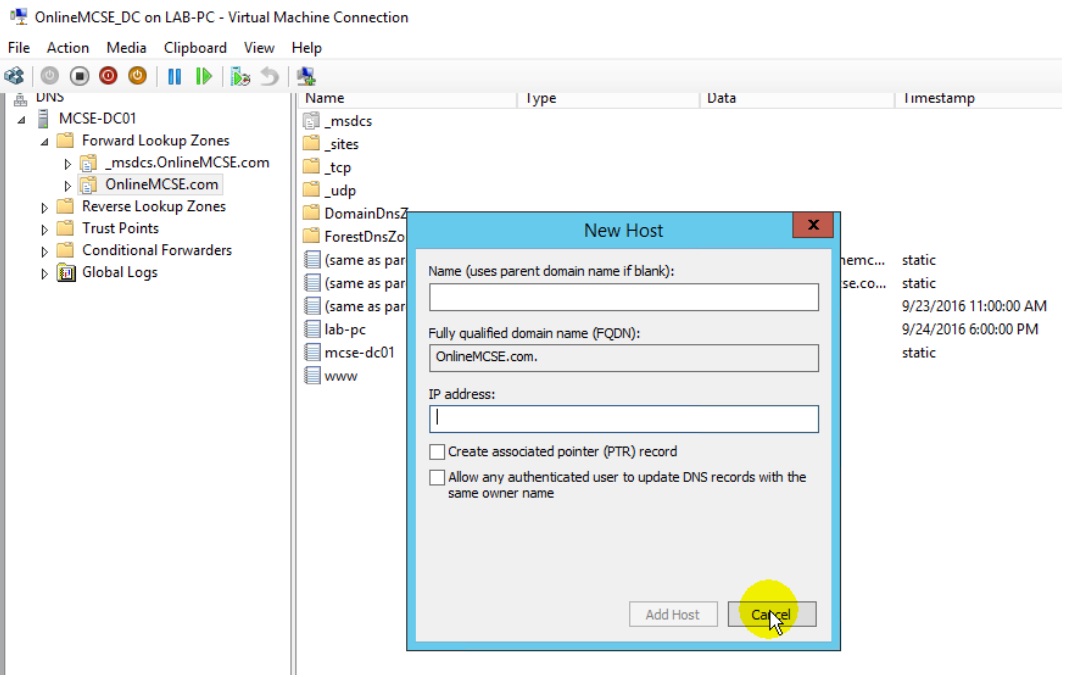The image size is (1067, 677).
Task: Create a checkpoint from the toolbar
Action: 240,76
